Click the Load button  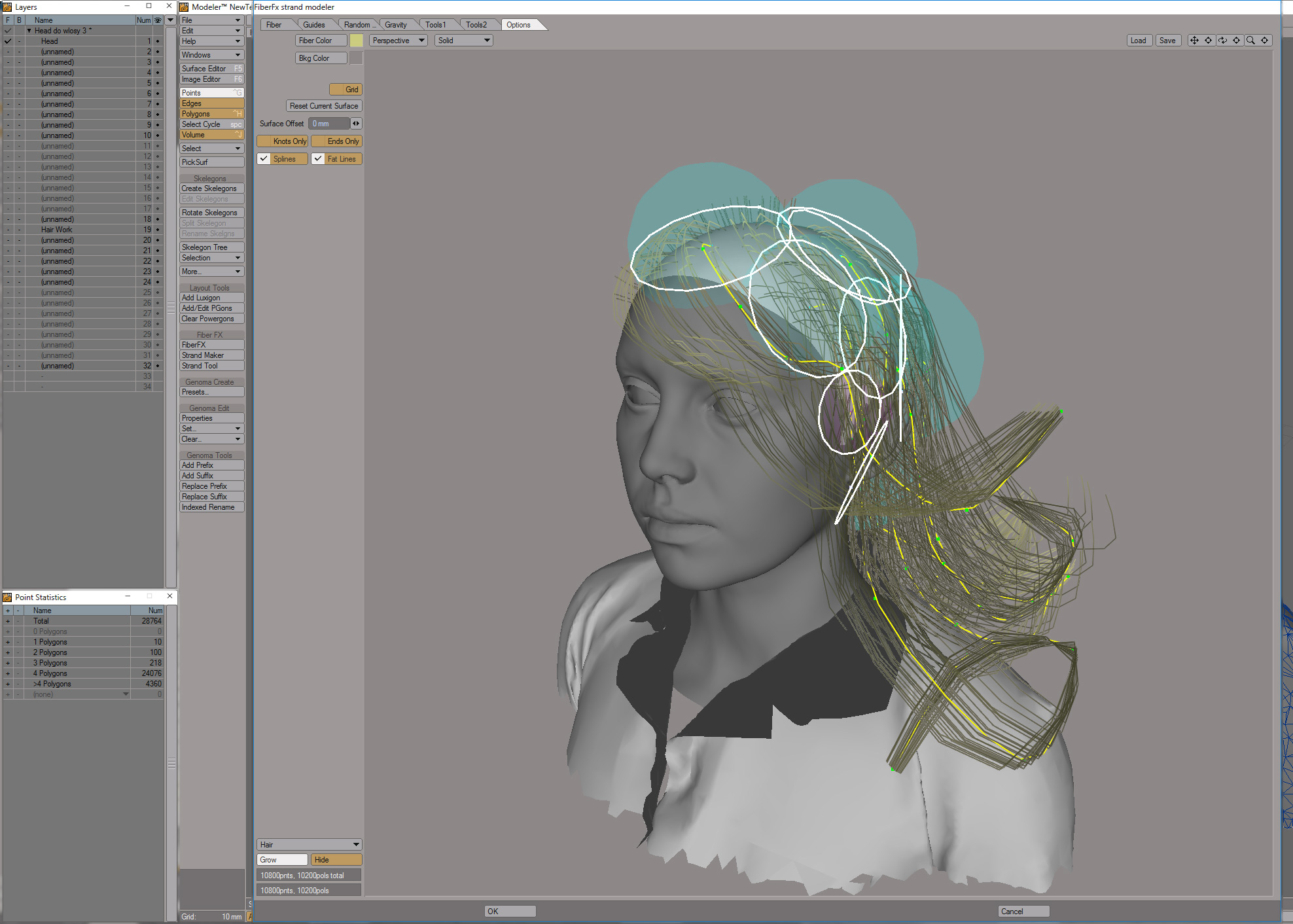click(1139, 41)
